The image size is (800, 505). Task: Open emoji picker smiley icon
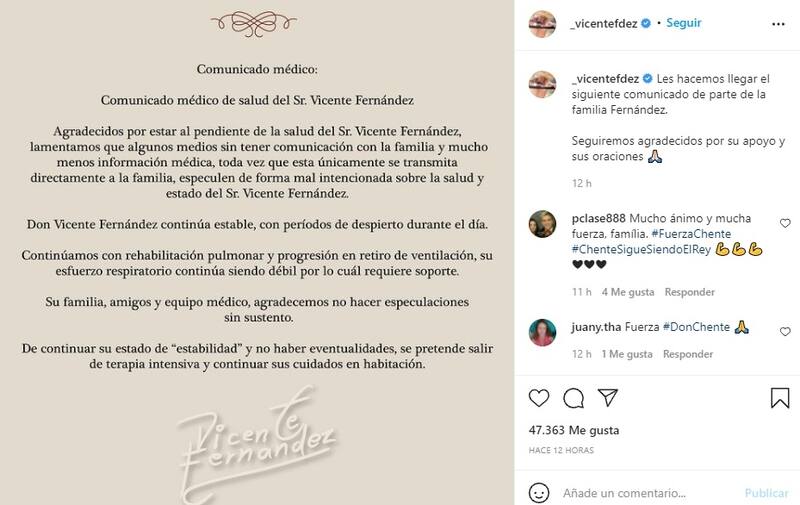point(539,493)
